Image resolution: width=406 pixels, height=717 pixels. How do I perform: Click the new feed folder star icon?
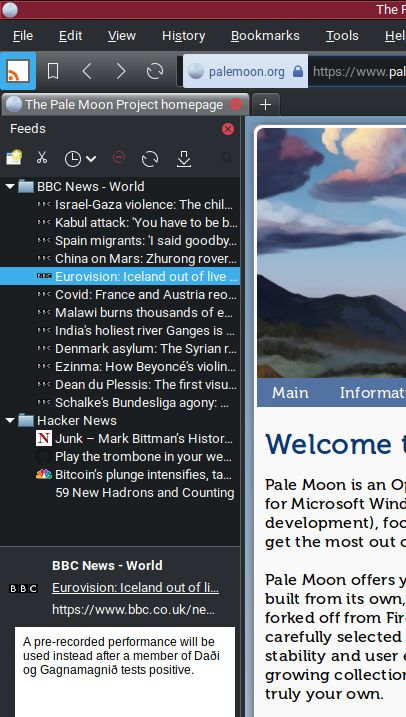[15, 158]
